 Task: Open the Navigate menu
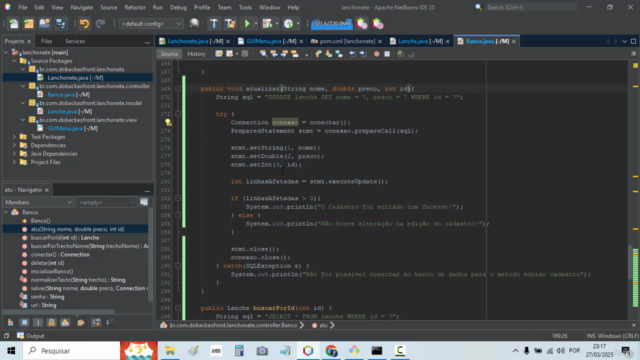[82, 7]
